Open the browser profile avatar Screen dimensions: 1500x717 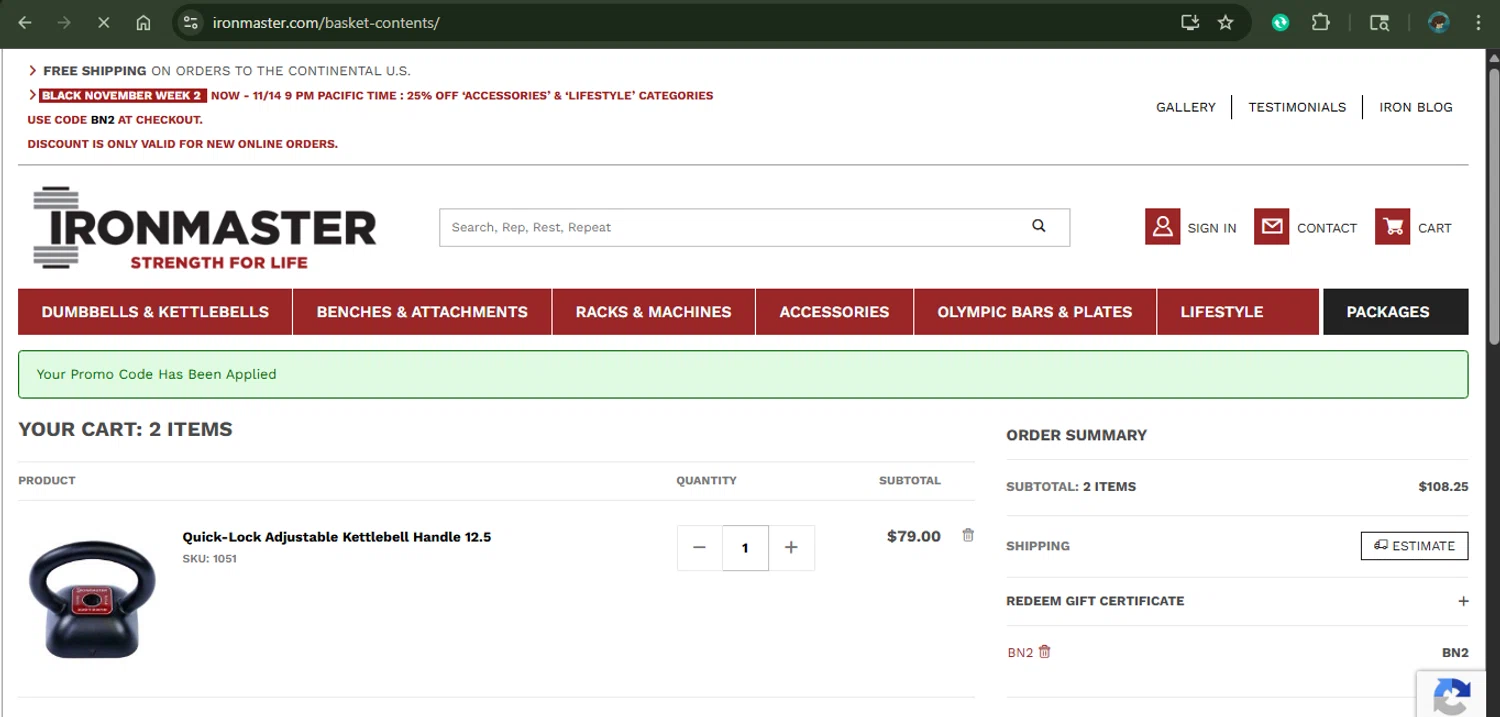(x=1439, y=22)
